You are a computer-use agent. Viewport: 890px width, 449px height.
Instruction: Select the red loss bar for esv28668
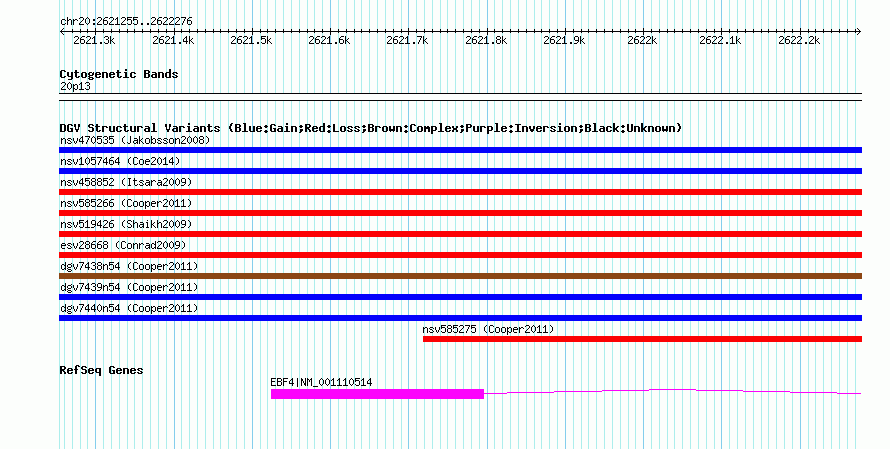coord(460,255)
